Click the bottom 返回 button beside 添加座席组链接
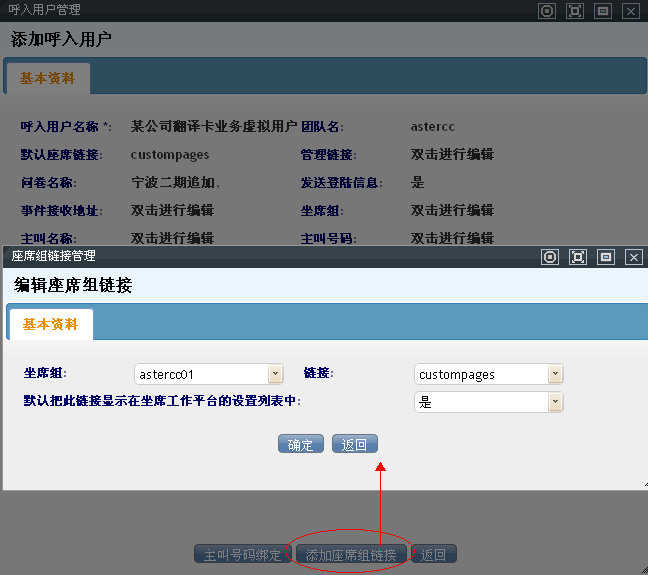Screen dimensions: 648x575 click(x=434, y=555)
